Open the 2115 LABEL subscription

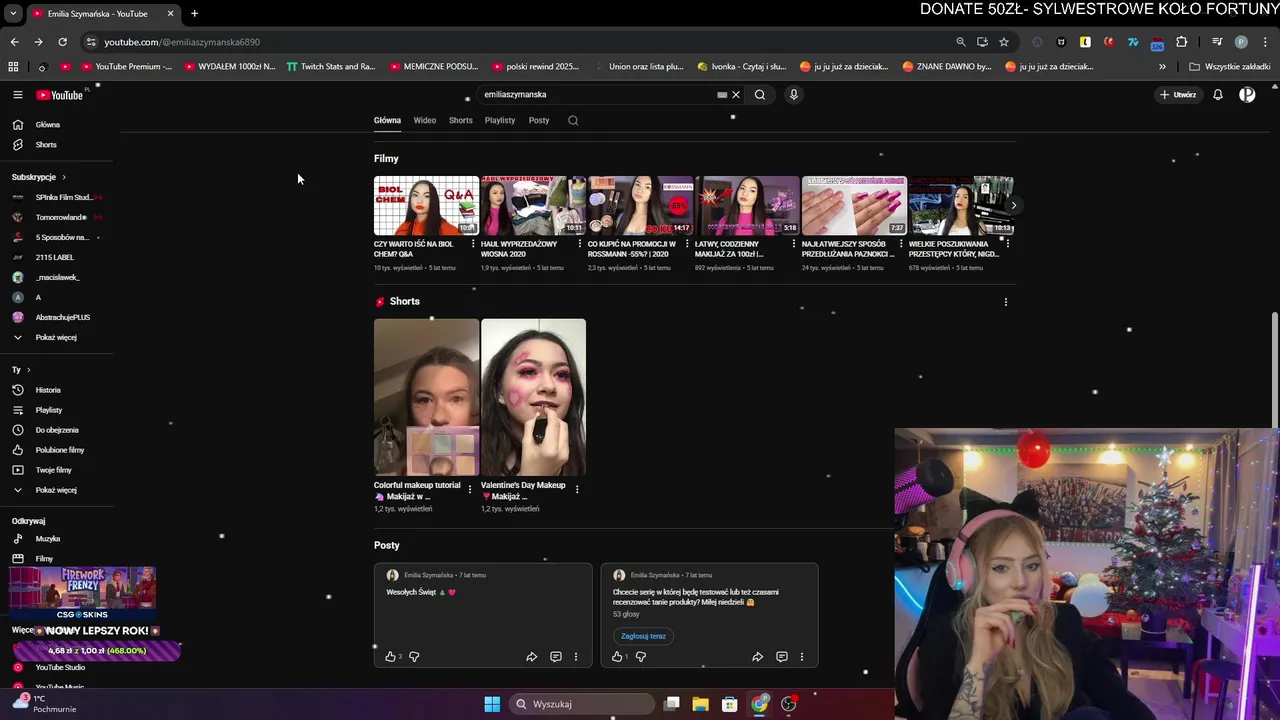pos(56,257)
